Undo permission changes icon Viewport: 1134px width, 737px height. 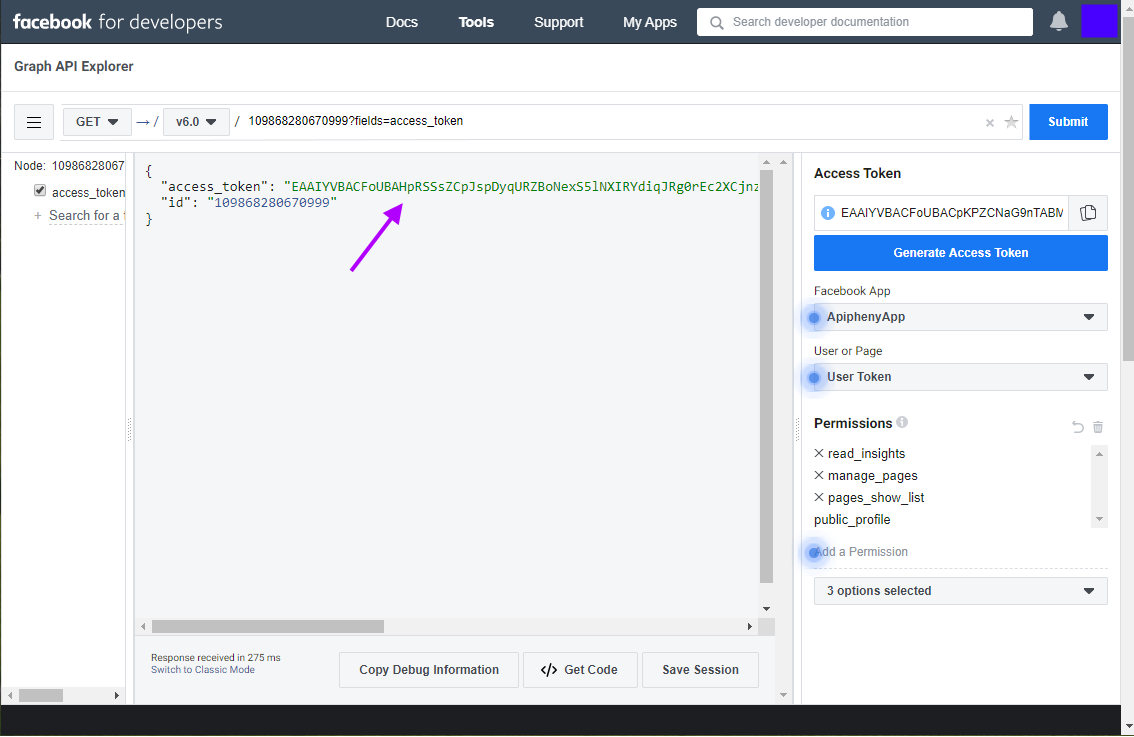tap(1078, 427)
